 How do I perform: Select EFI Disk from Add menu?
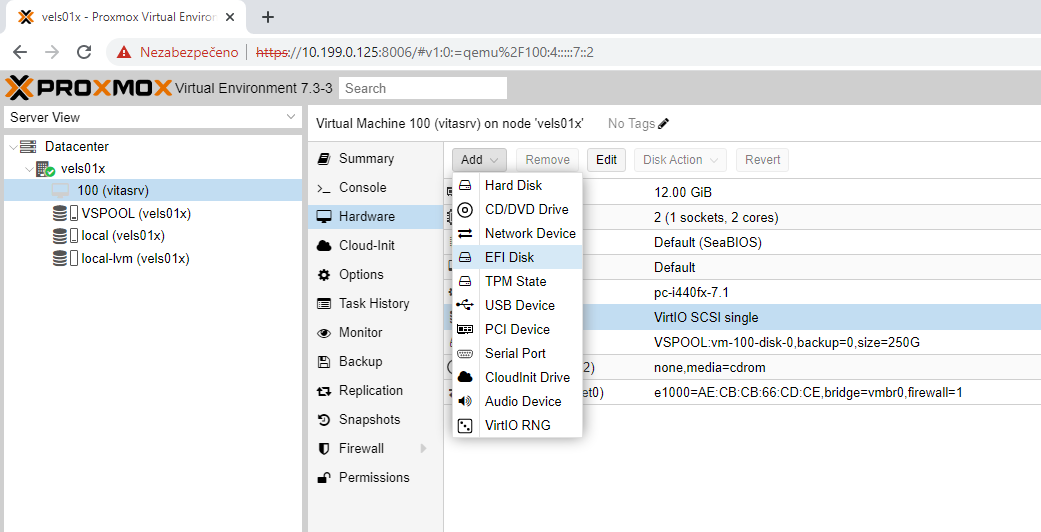click(x=509, y=257)
